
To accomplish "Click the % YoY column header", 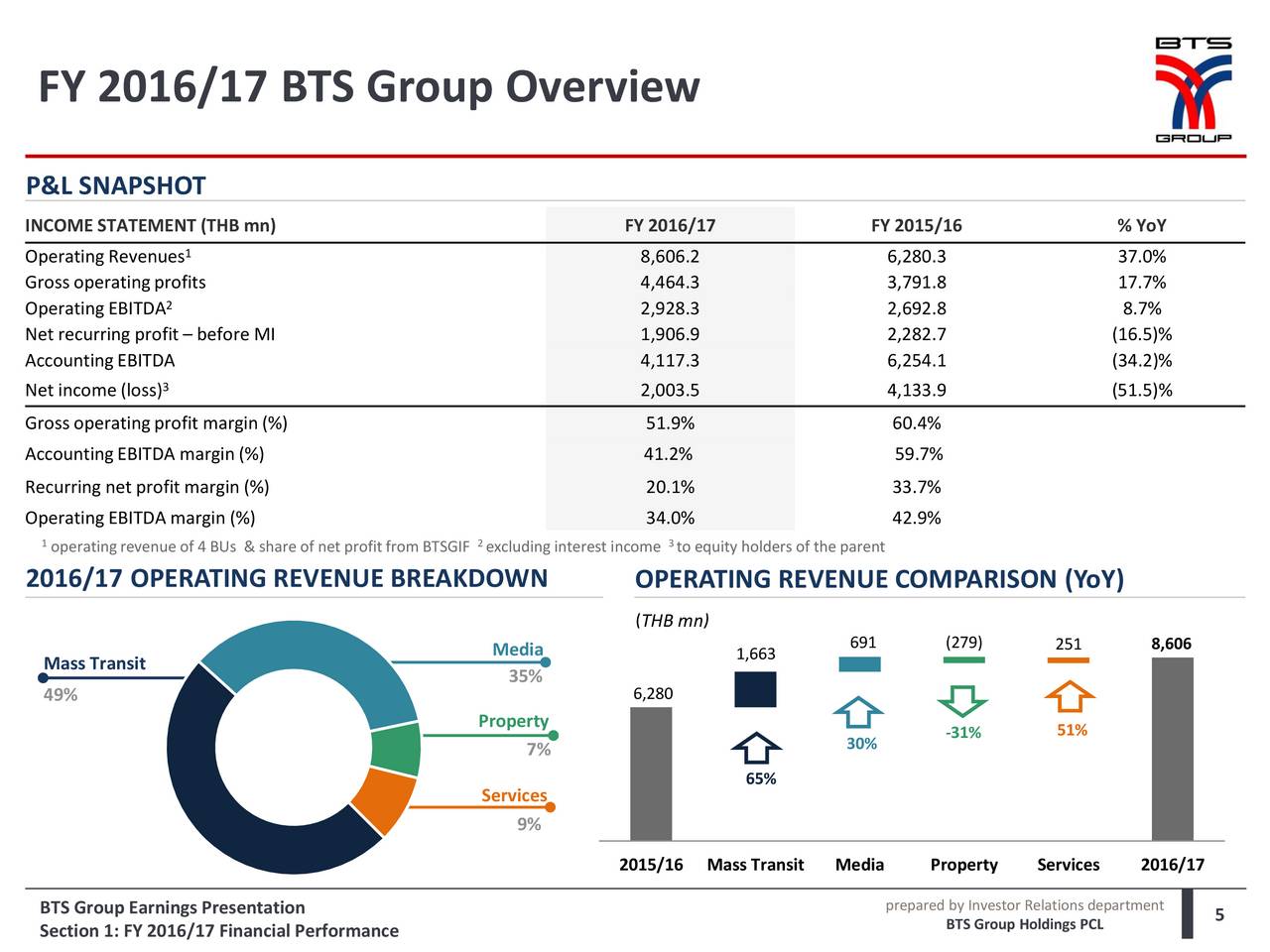I will pyautogui.click(x=1142, y=225).
